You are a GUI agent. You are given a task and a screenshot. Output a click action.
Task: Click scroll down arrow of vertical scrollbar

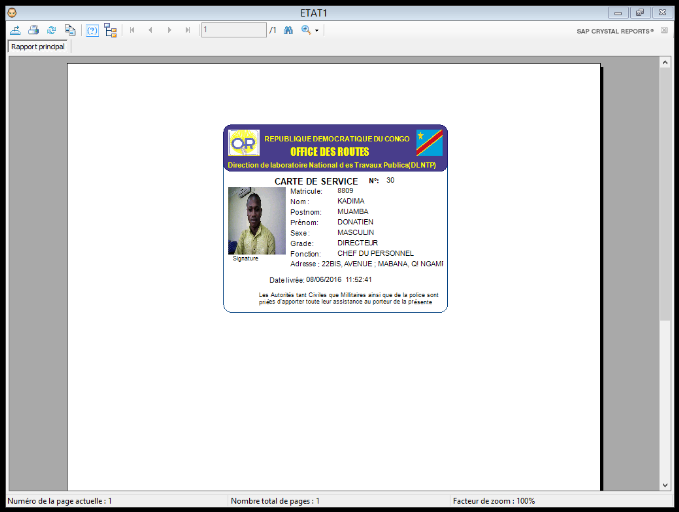click(665, 486)
